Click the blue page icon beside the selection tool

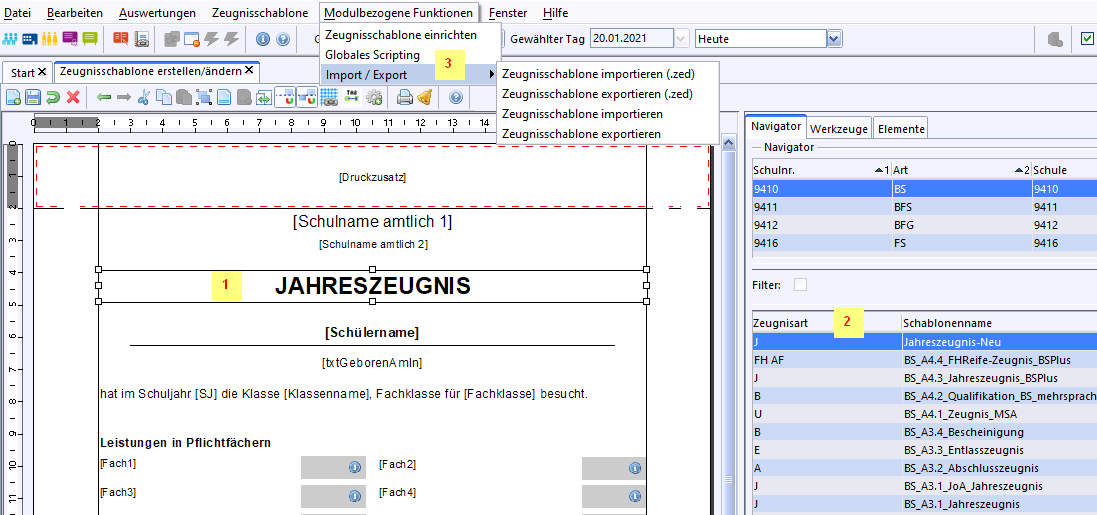223,97
